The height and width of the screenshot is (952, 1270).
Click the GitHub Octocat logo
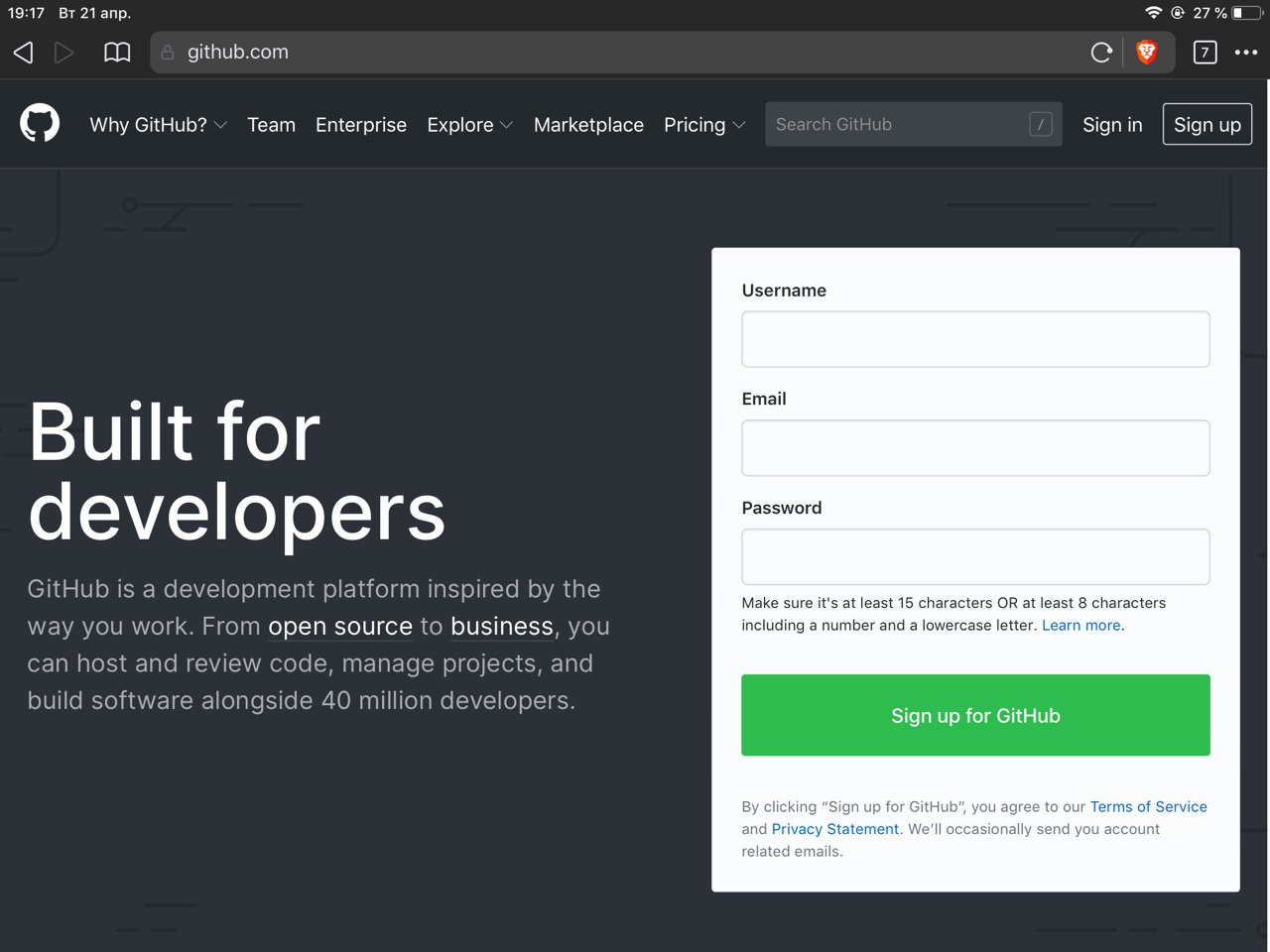pos(40,124)
